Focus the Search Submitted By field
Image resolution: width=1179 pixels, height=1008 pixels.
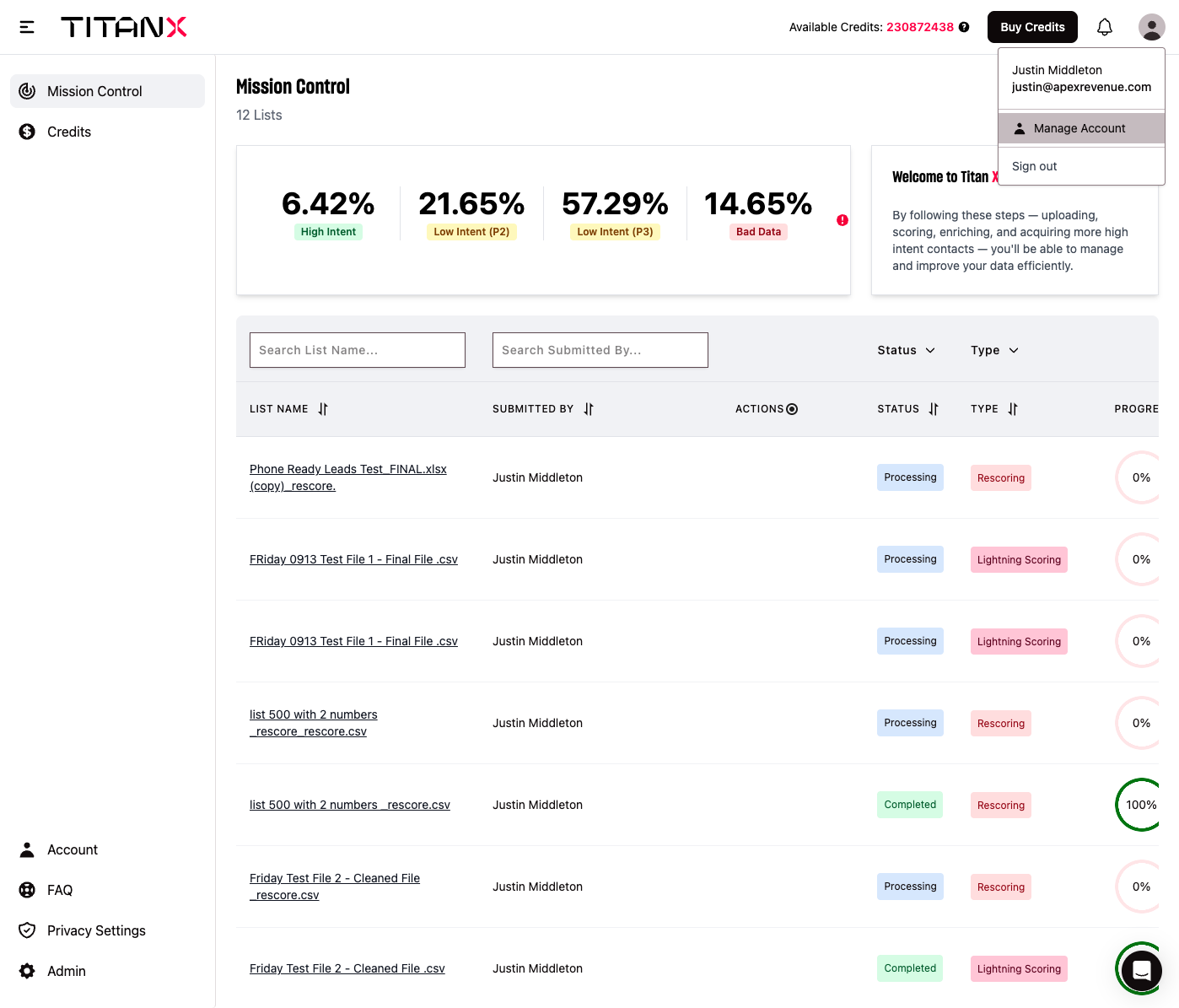[600, 350]
